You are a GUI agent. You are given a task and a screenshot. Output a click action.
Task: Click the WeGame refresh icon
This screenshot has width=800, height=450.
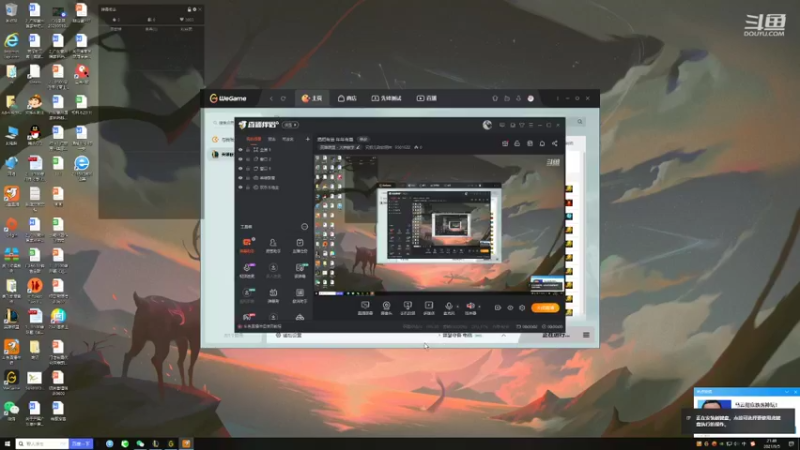click(x=283, y=98)
